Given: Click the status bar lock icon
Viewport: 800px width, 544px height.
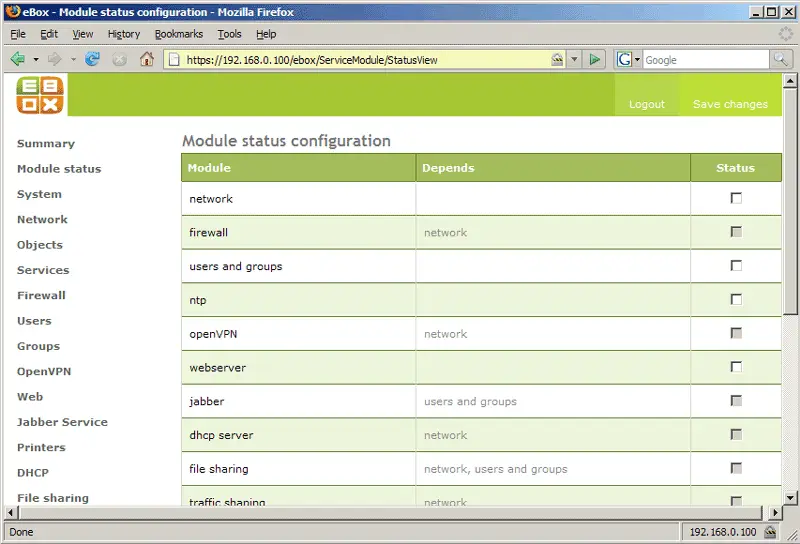Looking at the screenshot, I should (770, 532).
